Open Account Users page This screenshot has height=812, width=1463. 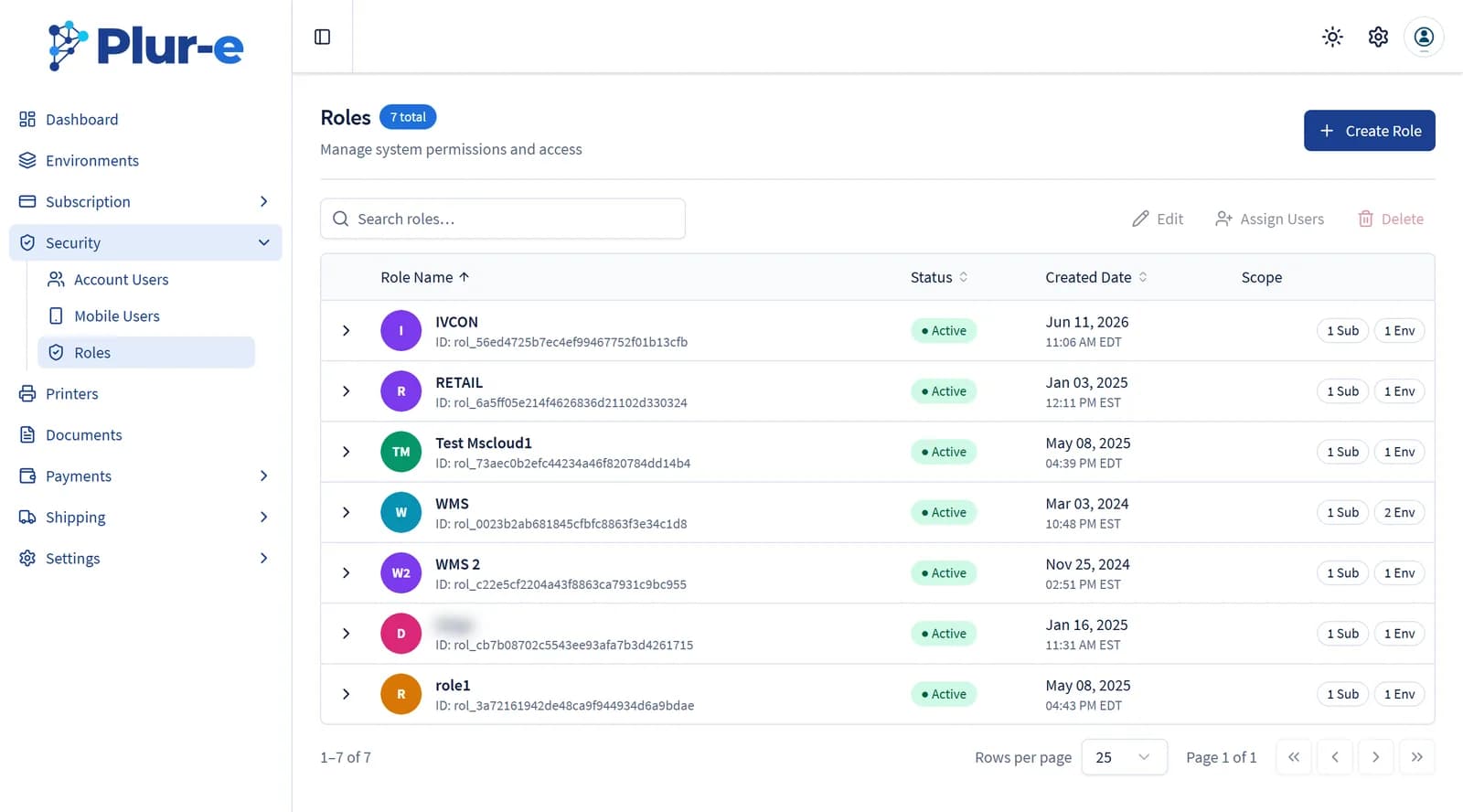tap(146, 279)
